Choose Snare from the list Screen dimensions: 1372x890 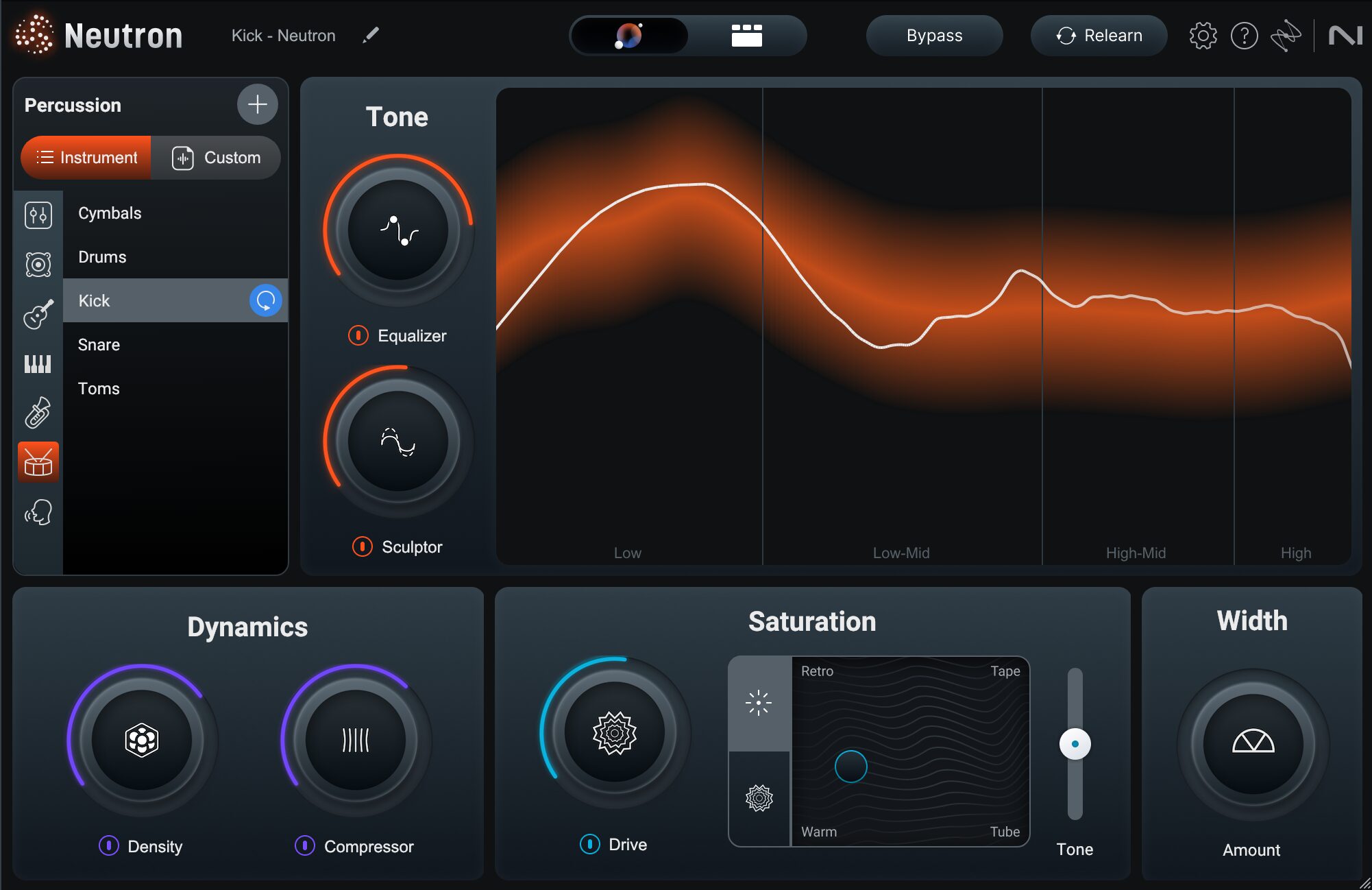(175, 344)
